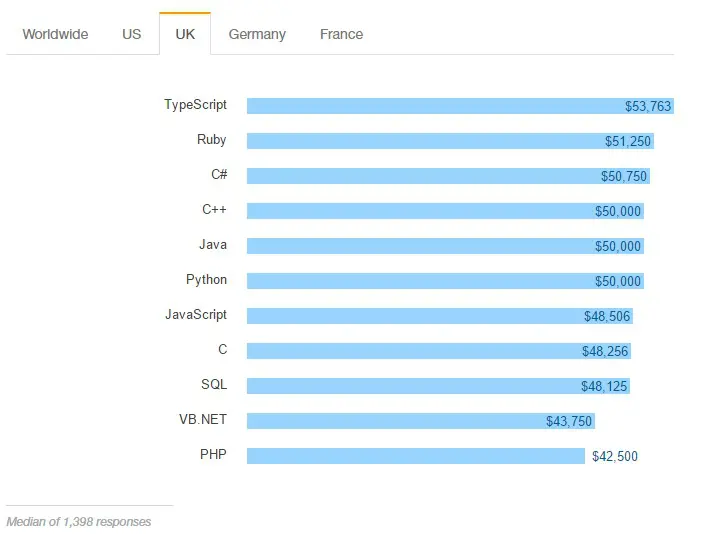
Task: Select the C# bar with $50,750
Action: (448, 176)
